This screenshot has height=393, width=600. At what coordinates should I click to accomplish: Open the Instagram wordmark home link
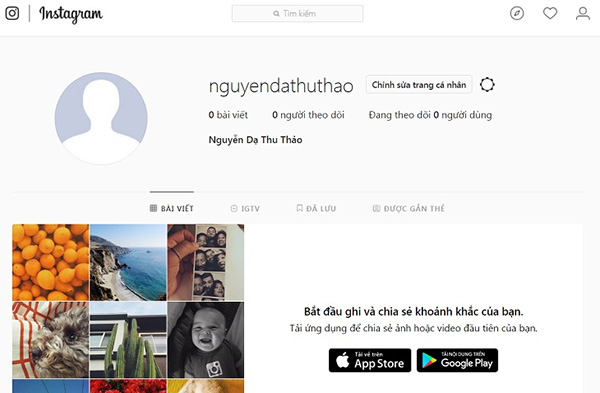click(x=71, y=15)
